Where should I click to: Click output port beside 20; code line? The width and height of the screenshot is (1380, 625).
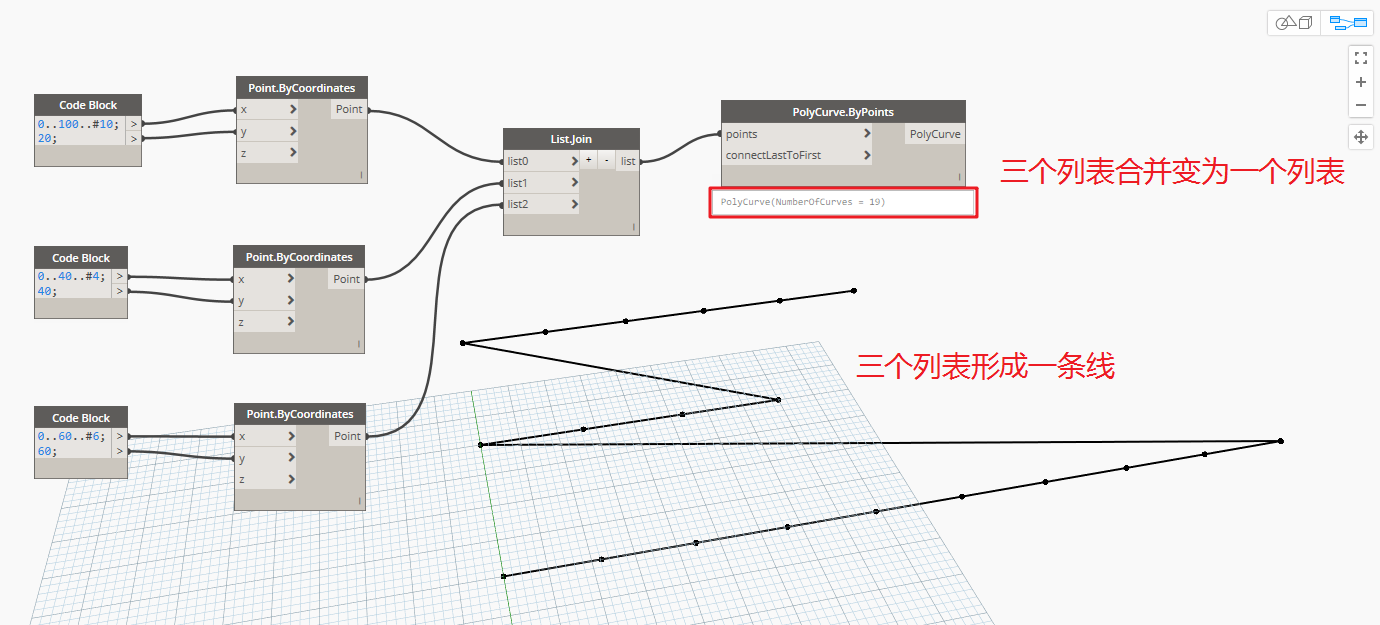click(134, 138)
